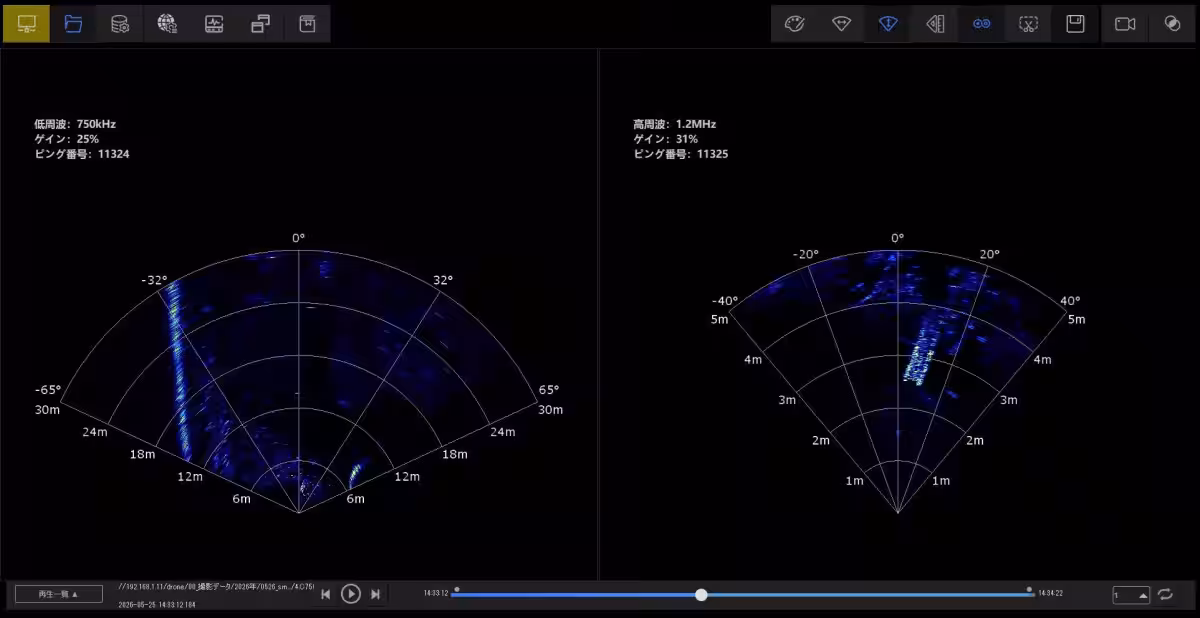Image resolution: width=1200 pixels, height=618 pixels.
Task: Click the timeline start marker dot
Action: [x=457, y=589]
